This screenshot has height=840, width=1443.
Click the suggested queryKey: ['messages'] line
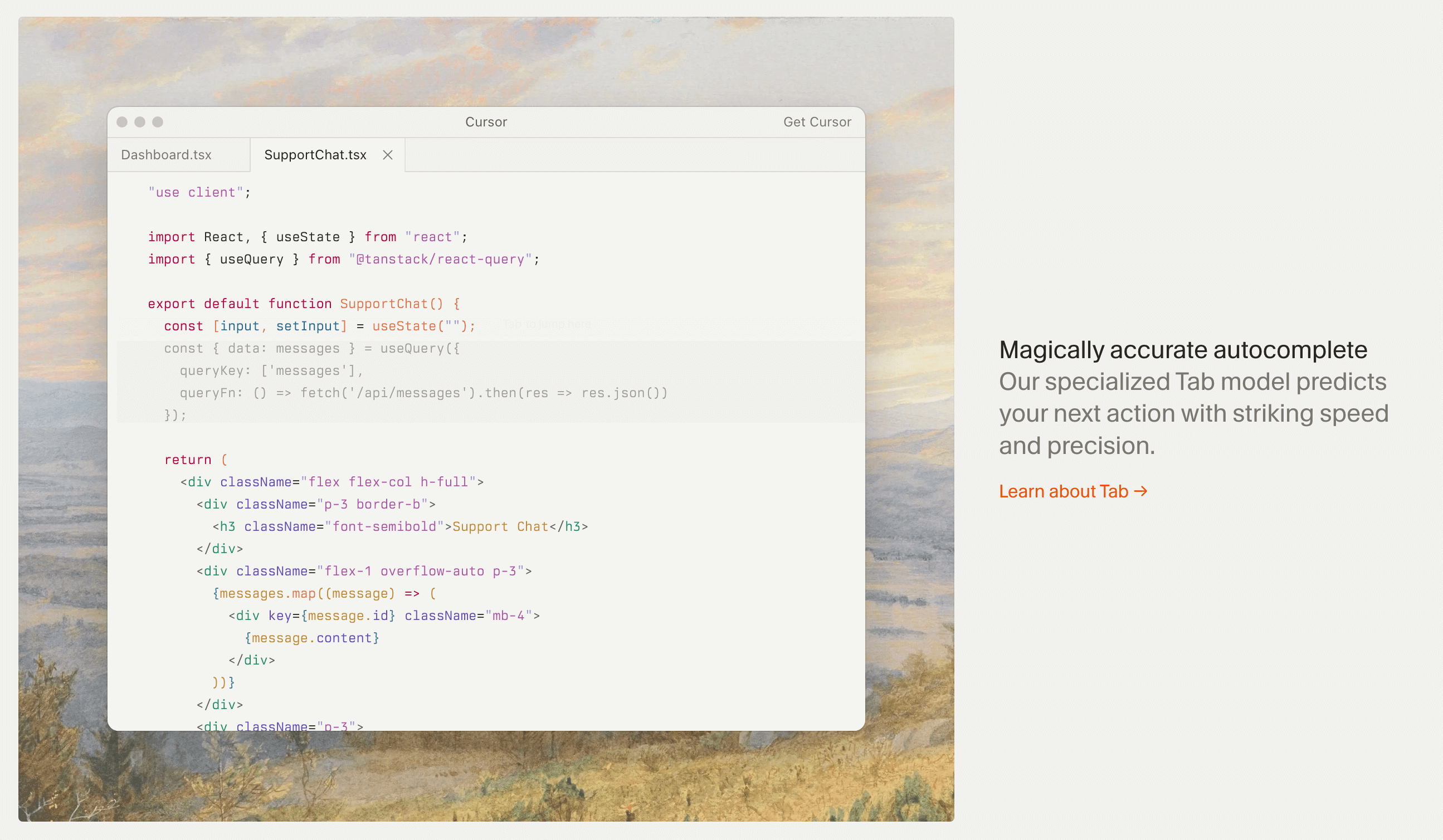tap(271, 371)
